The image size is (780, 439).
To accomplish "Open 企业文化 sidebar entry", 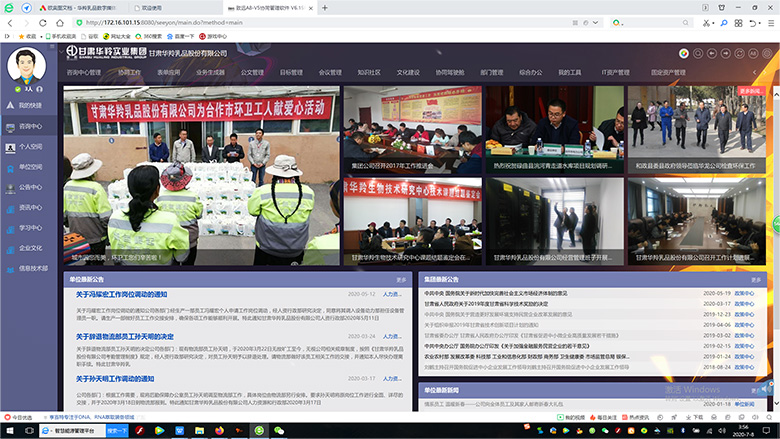I will (30, 247).
